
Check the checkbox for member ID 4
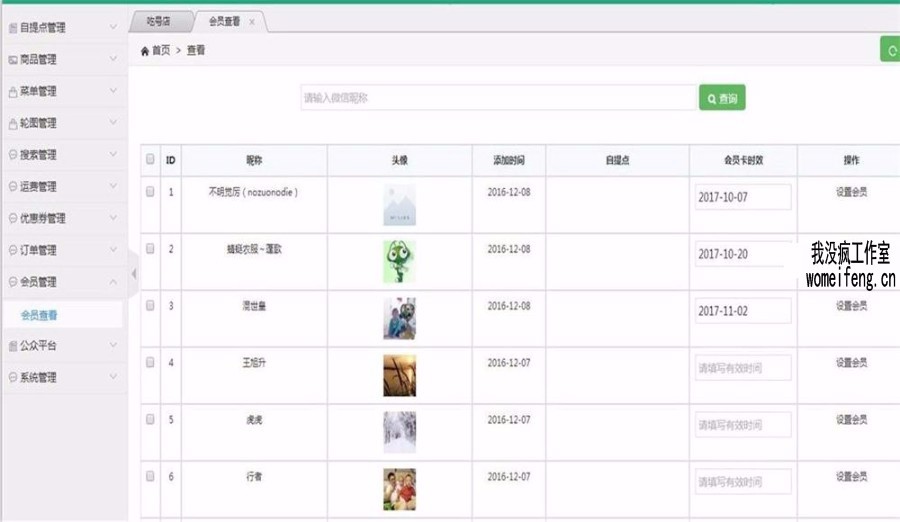[x=150, y=362]
